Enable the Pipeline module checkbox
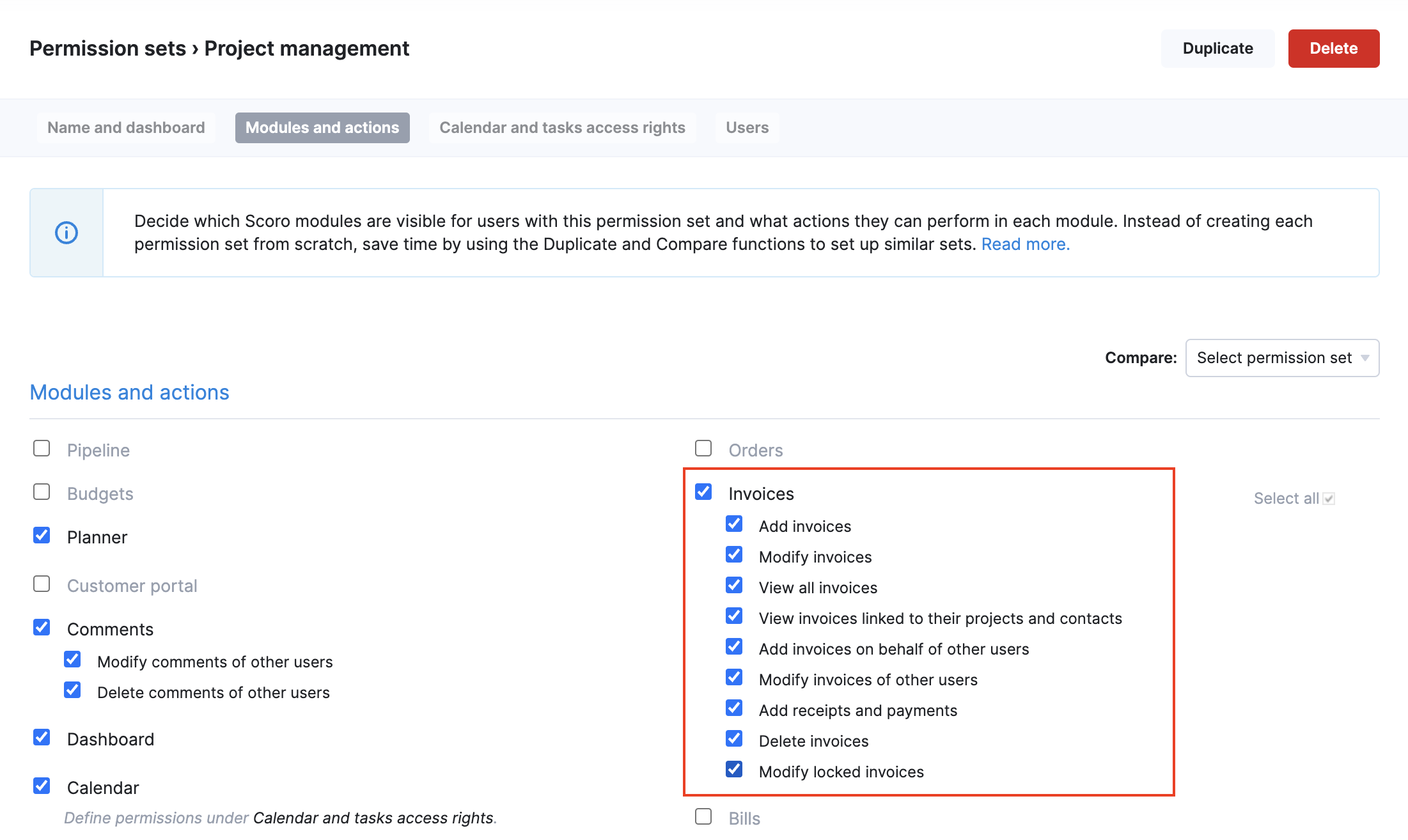This screenshot has height=840, width=1408. 42,449
